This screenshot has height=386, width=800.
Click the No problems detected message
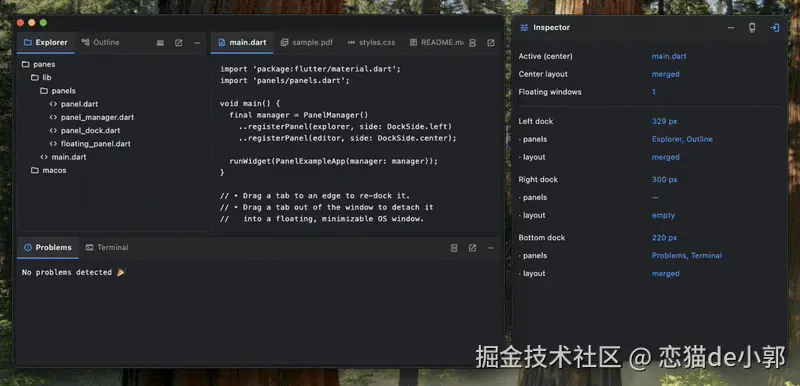[x=73, y=273]
